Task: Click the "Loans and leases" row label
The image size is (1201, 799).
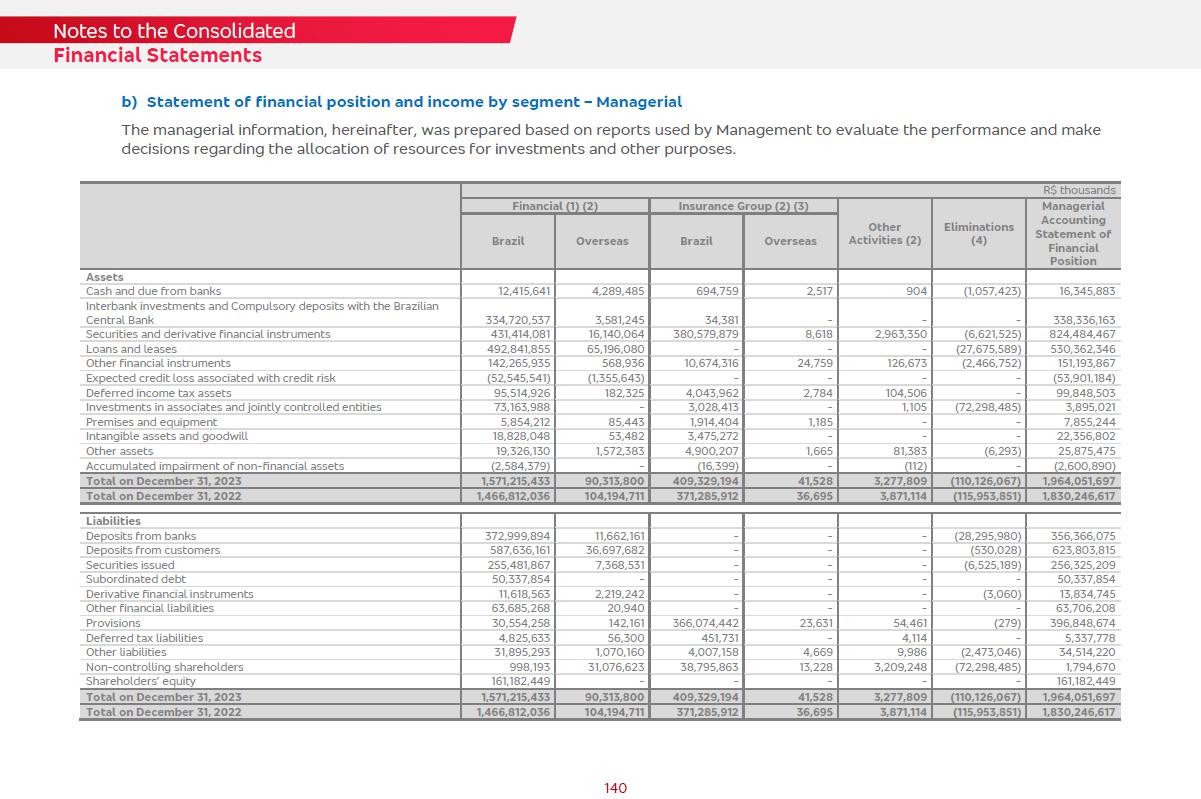Action: click(131, 349)
